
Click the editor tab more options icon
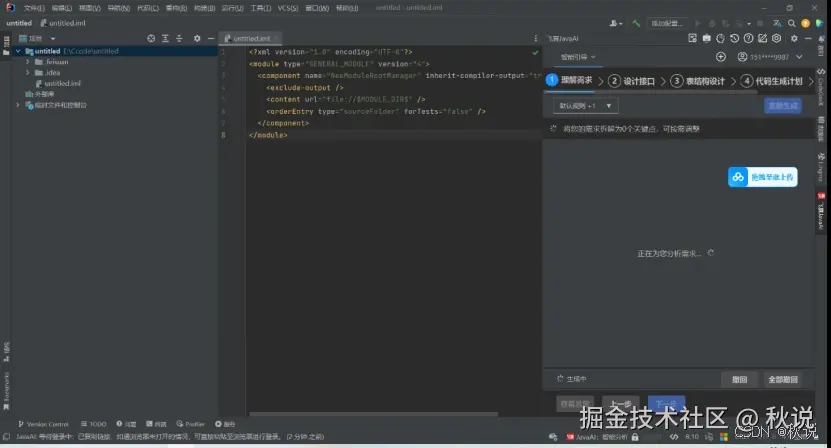[x=535, y=38]
